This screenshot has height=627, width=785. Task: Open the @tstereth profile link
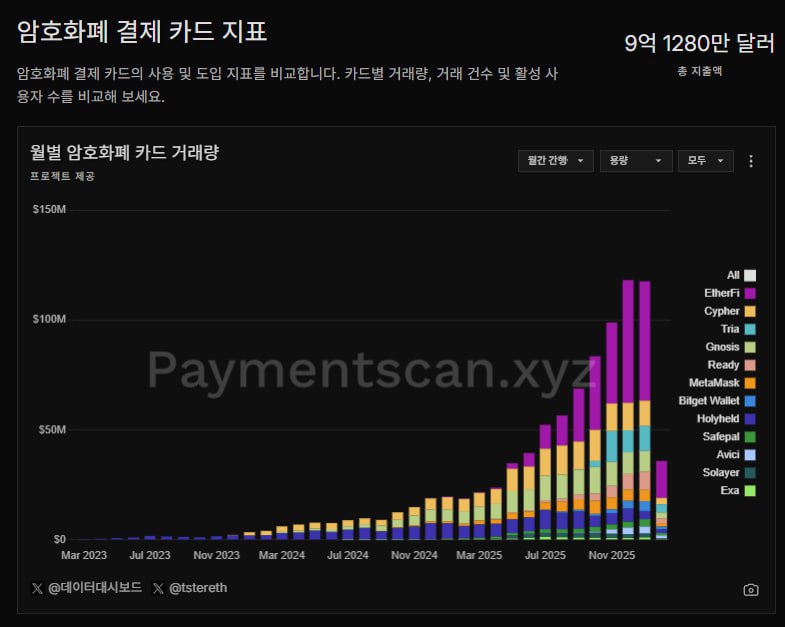coord(199,588)
